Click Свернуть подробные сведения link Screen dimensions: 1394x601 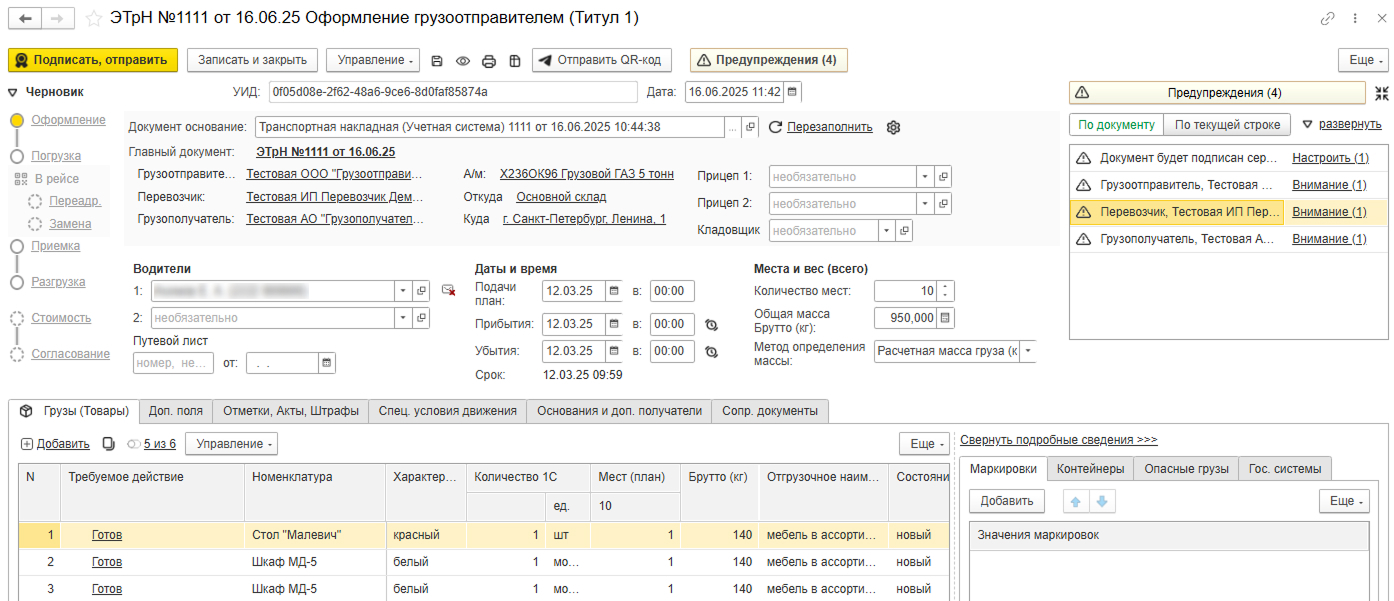(x=1058, y=440)
